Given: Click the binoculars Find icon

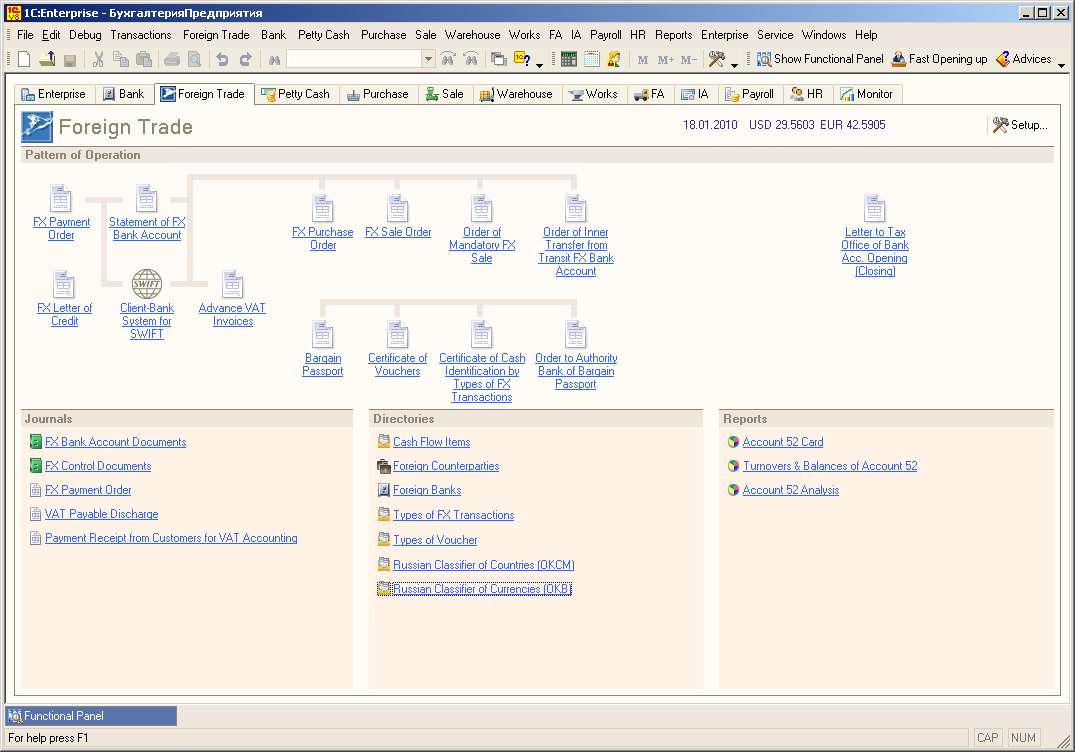Looking at the screenshot, I should [x=273, y=59].
